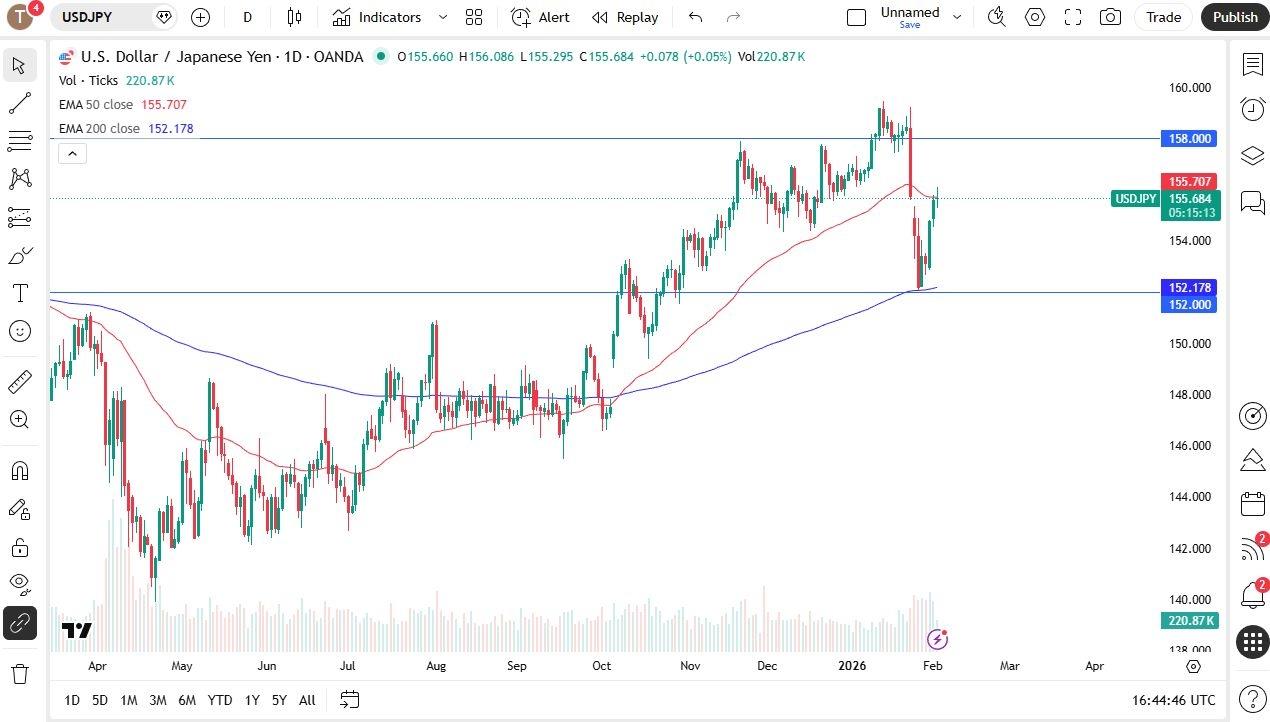This screenshot has width=1270, height=722.
Task: Collapse the indicator legend chevron
Action: (x=73, y=153)
